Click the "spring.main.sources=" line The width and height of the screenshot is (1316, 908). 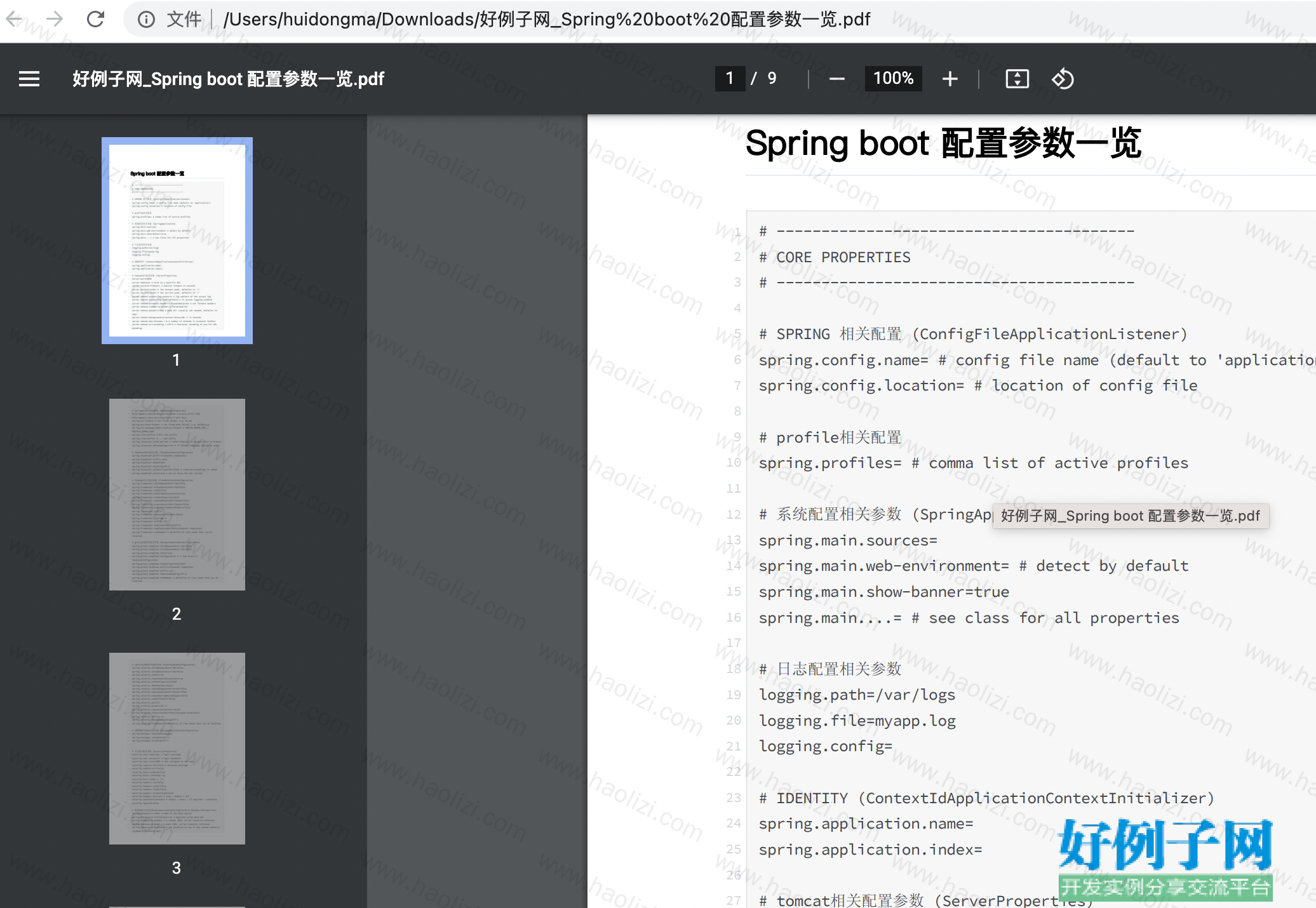(848, 540)
